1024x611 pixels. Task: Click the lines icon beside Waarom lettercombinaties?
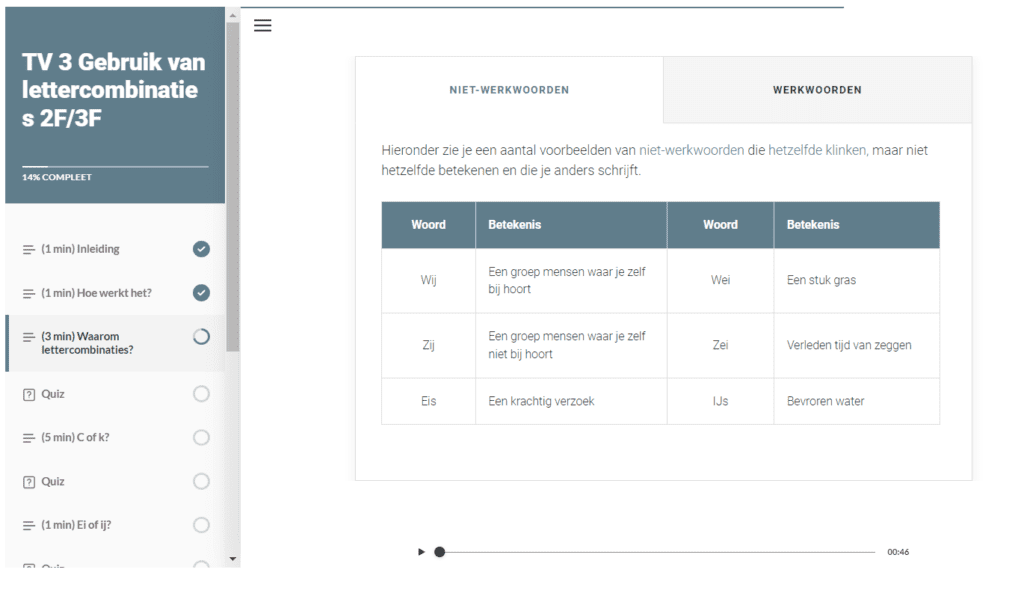point(29,337)
